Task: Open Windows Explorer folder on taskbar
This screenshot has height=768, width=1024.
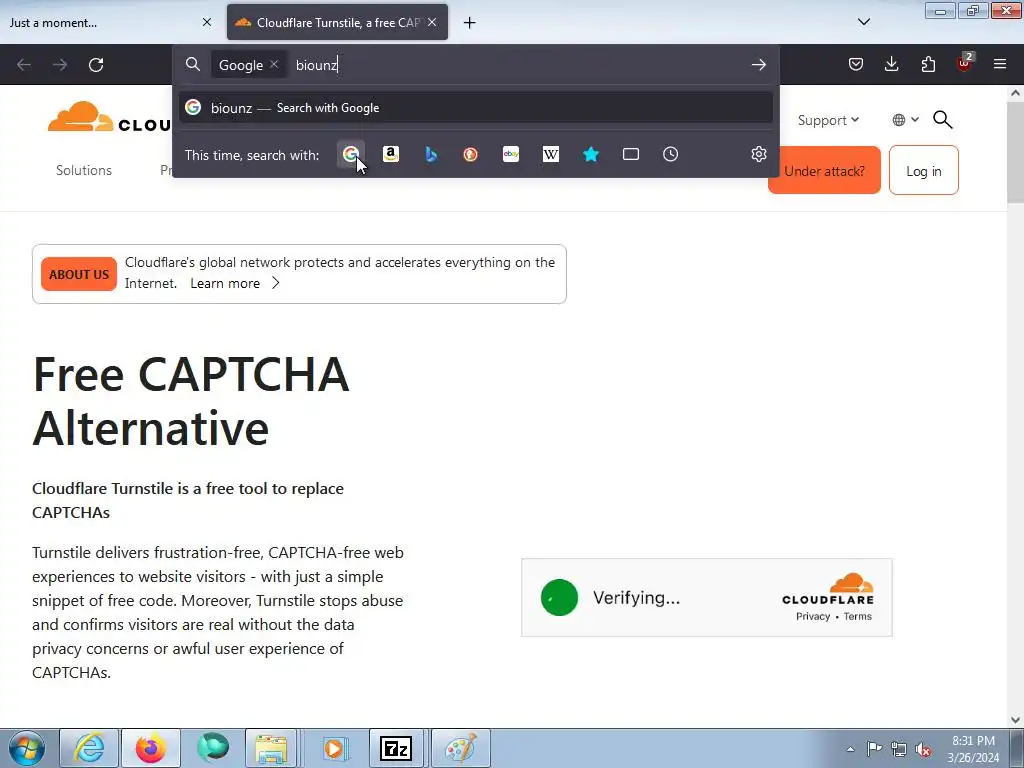Action: pyautogui.click(x=272, y=748)
